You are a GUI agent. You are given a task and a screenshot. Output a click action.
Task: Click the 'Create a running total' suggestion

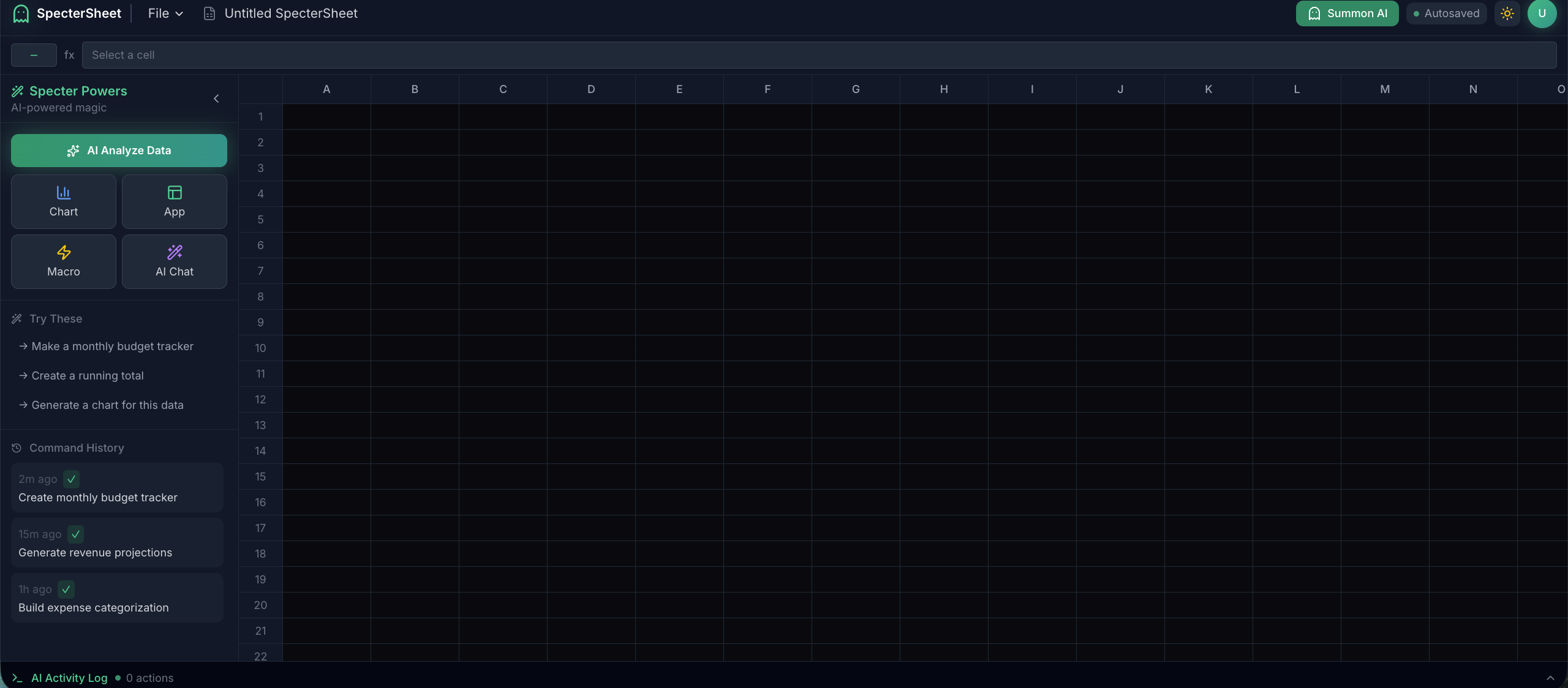(x=88, y=375)
